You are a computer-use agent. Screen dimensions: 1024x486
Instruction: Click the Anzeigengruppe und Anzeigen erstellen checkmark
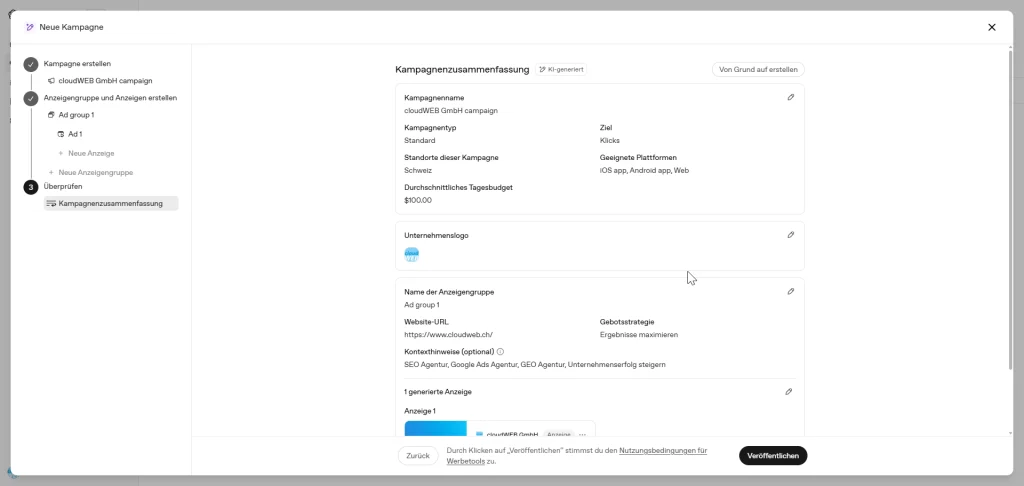coord(31,98)
